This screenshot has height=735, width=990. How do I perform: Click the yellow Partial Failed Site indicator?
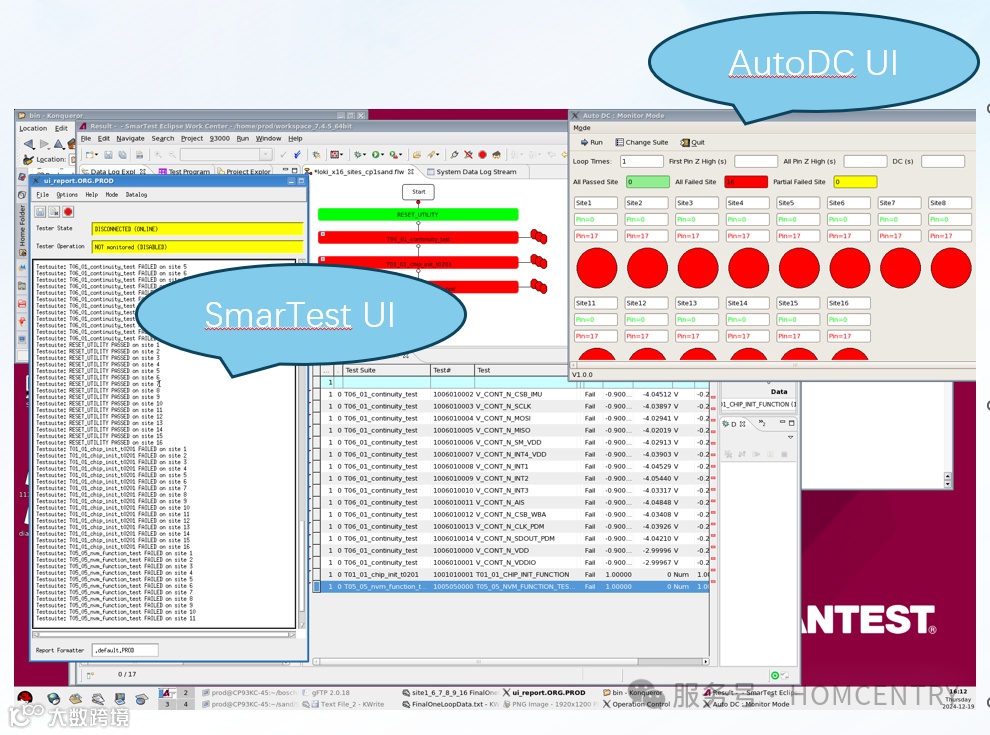[x=855, y=182]
